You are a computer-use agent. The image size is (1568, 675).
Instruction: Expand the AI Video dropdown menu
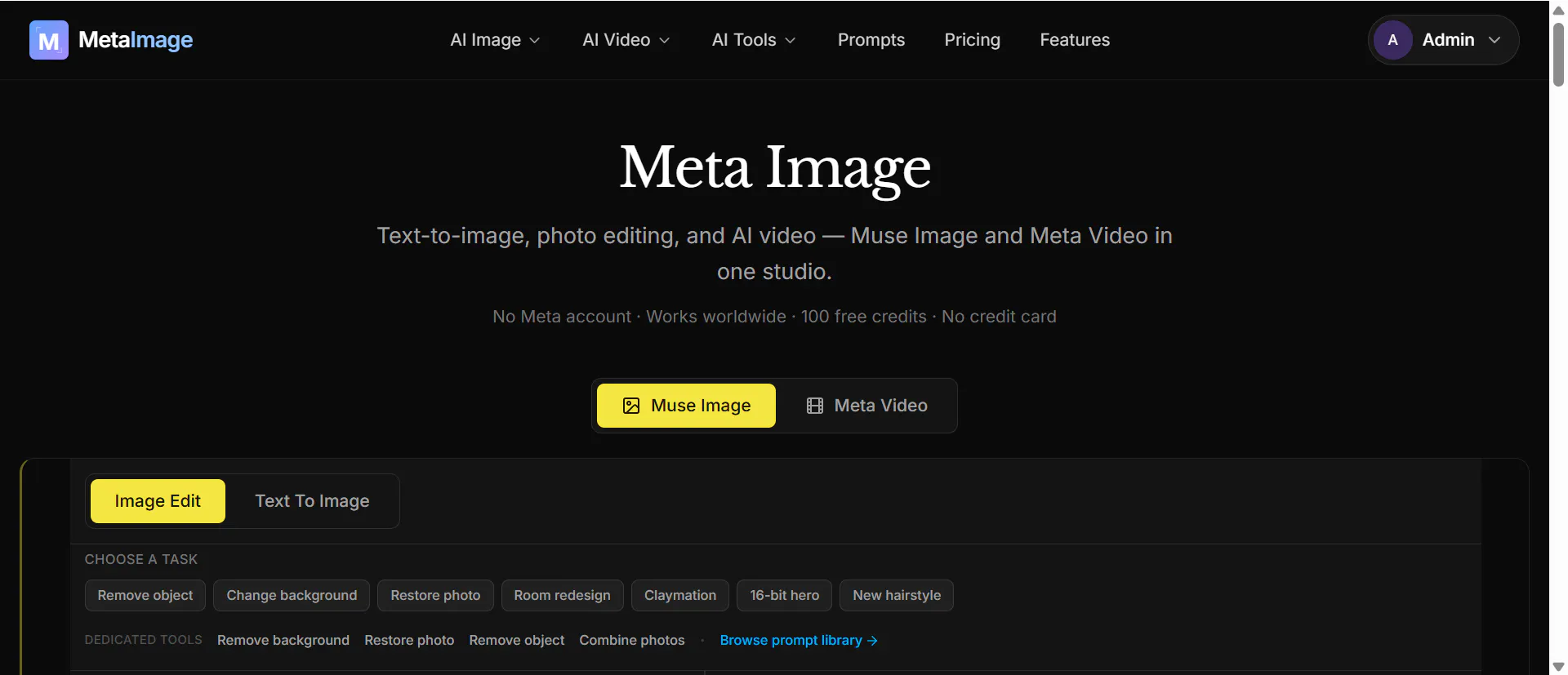tap(626, 40)
